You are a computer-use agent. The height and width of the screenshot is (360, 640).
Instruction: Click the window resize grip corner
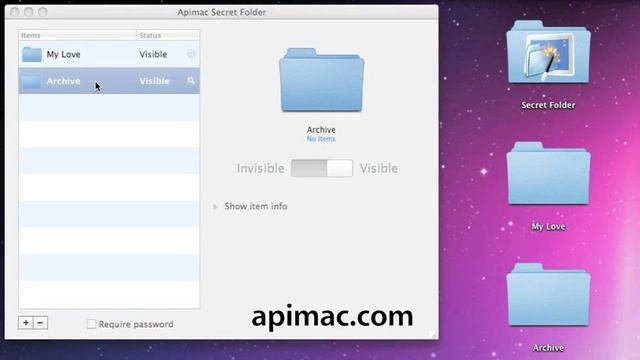433,334
